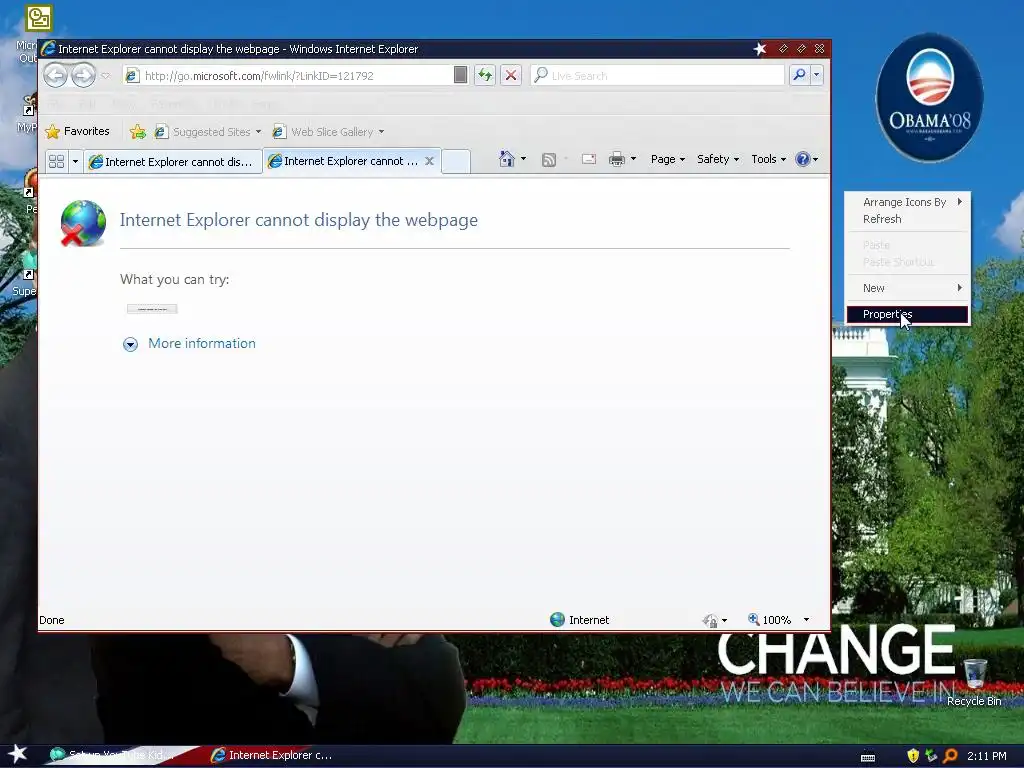Click the More information link text

(202, 344)
